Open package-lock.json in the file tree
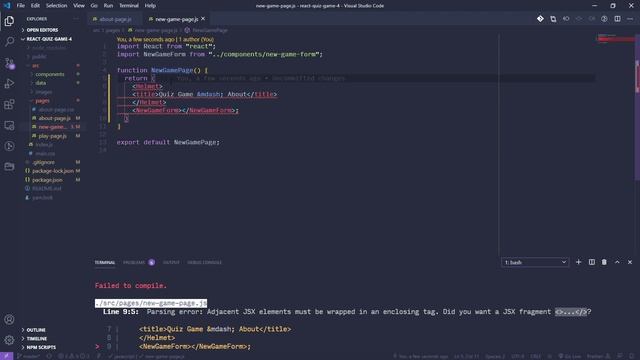 [x=52, y=171]
